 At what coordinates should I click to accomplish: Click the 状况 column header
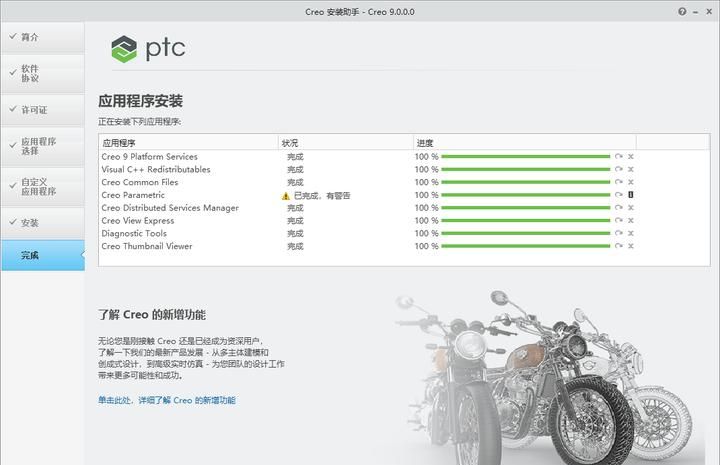point(346,143)
